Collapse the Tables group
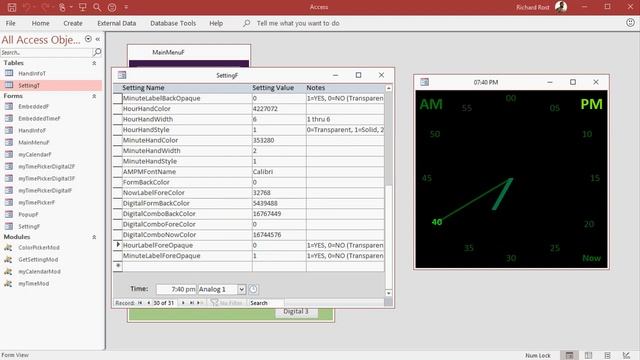 94,63
